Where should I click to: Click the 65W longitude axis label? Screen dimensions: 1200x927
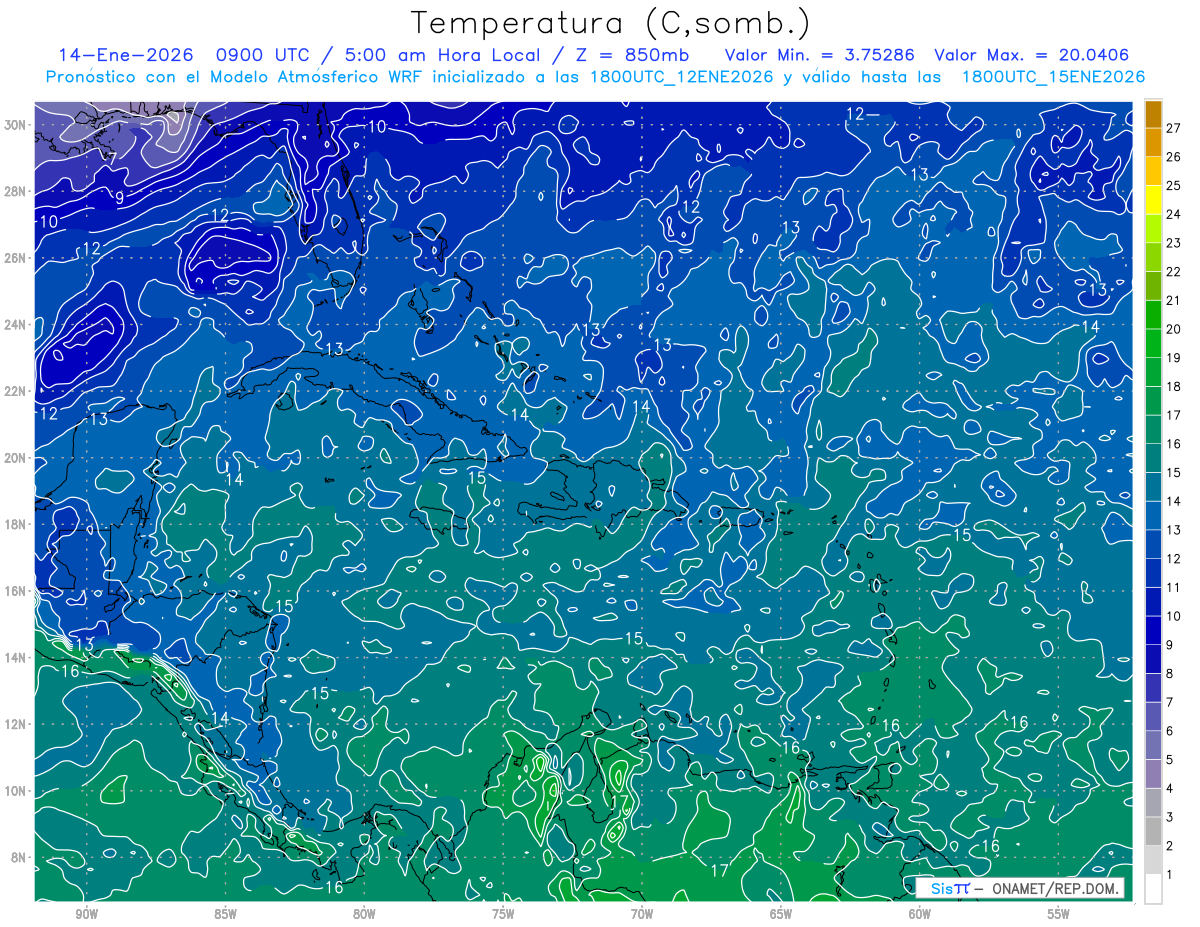click(x=781, y=914)
